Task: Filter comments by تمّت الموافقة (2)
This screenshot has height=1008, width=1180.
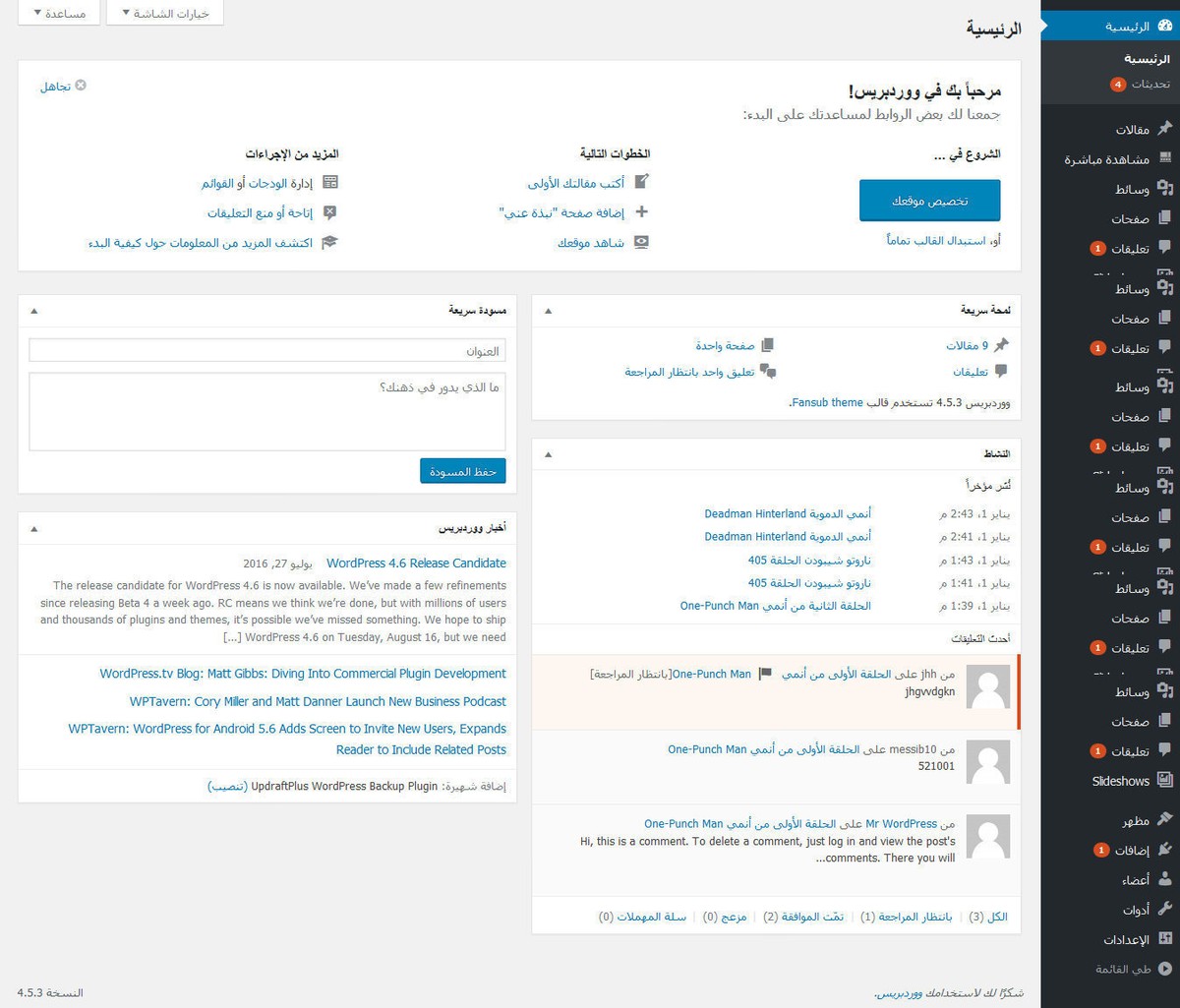Action: pos(803,917)
